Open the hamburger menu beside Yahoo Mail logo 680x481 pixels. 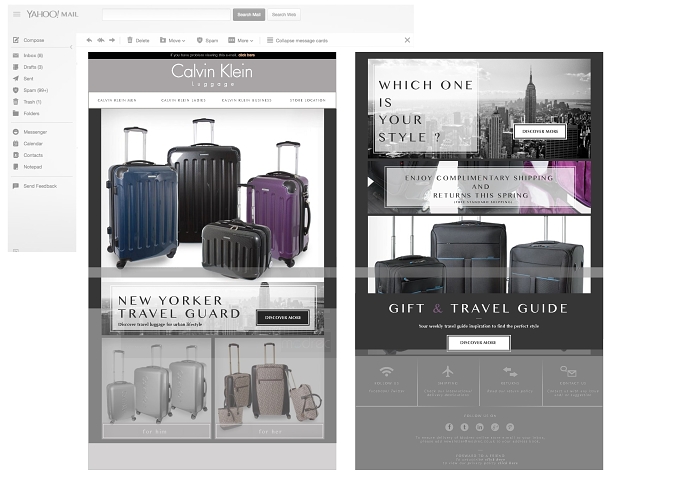[x=16, y=14]
